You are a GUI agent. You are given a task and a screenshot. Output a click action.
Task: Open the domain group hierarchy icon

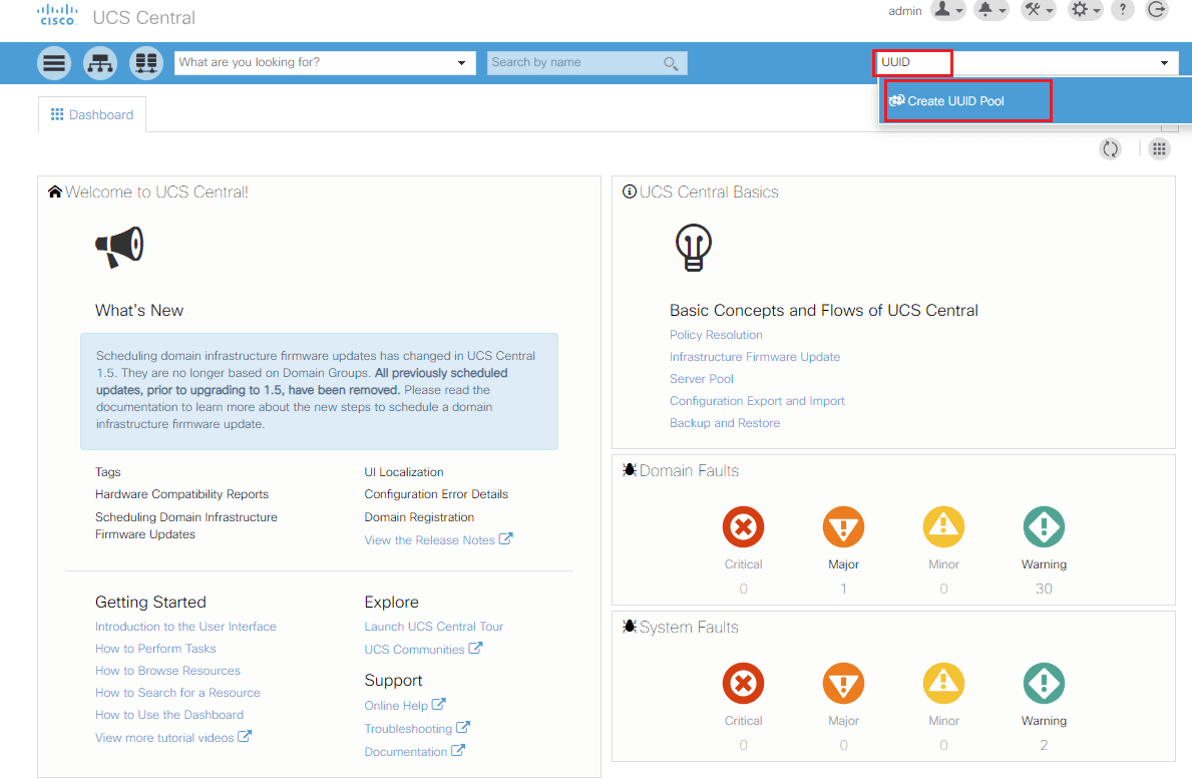click(x=100, y=63)
